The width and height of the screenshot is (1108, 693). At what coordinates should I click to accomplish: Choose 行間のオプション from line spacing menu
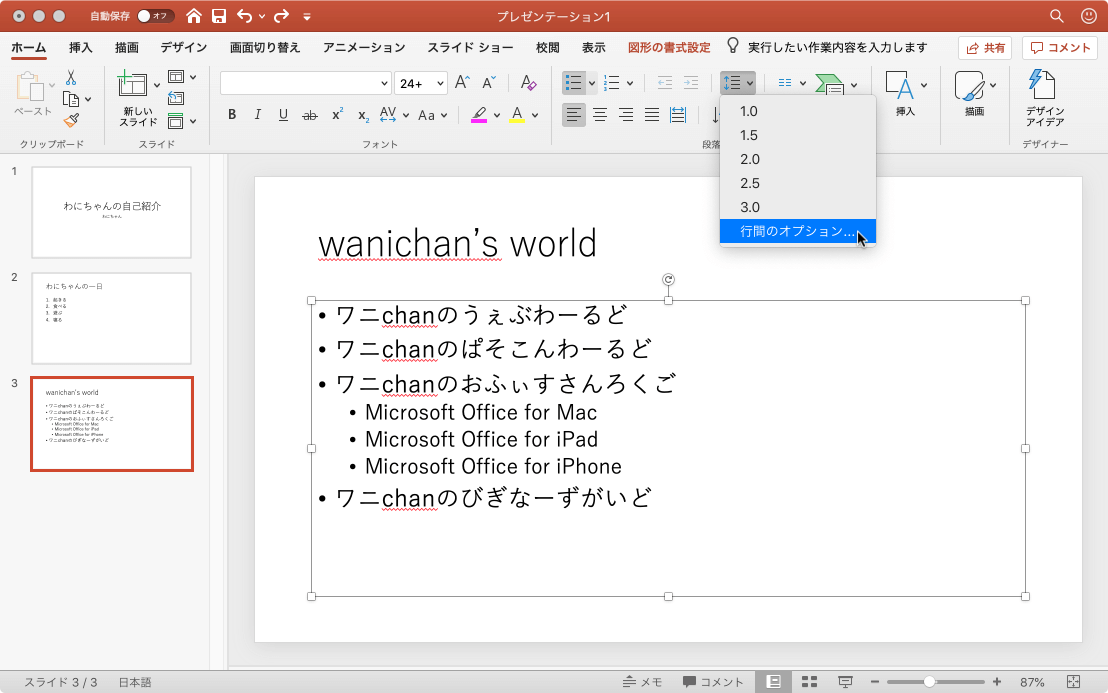pos(797,231)
